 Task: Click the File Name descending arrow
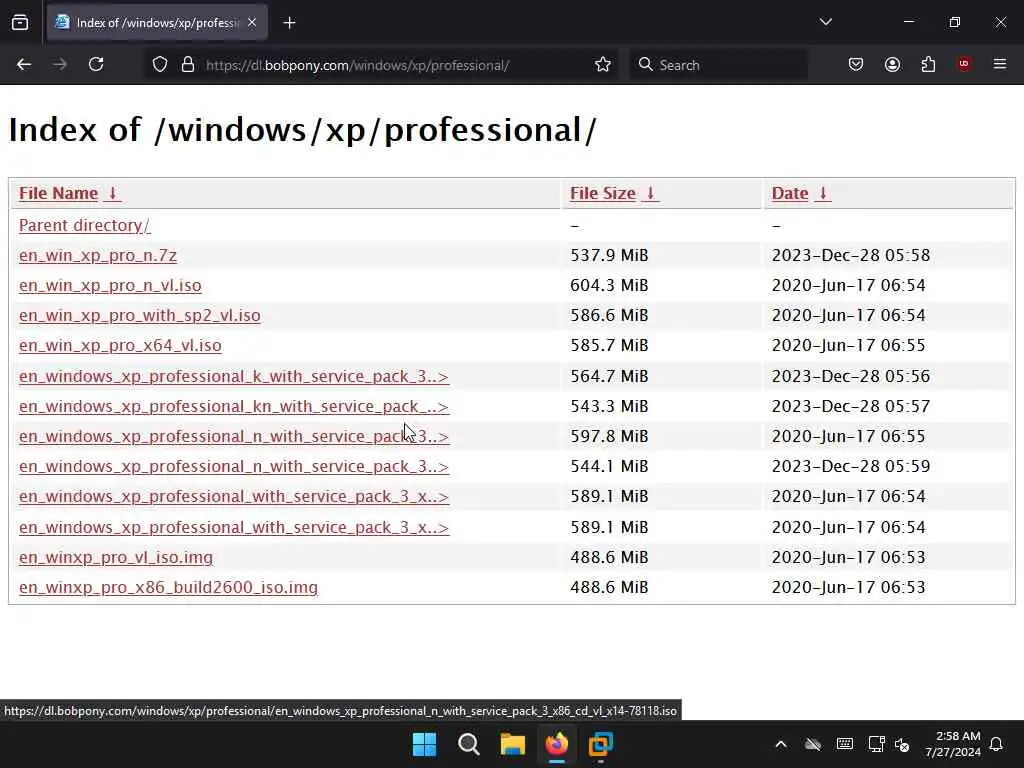tap(112, 193)
